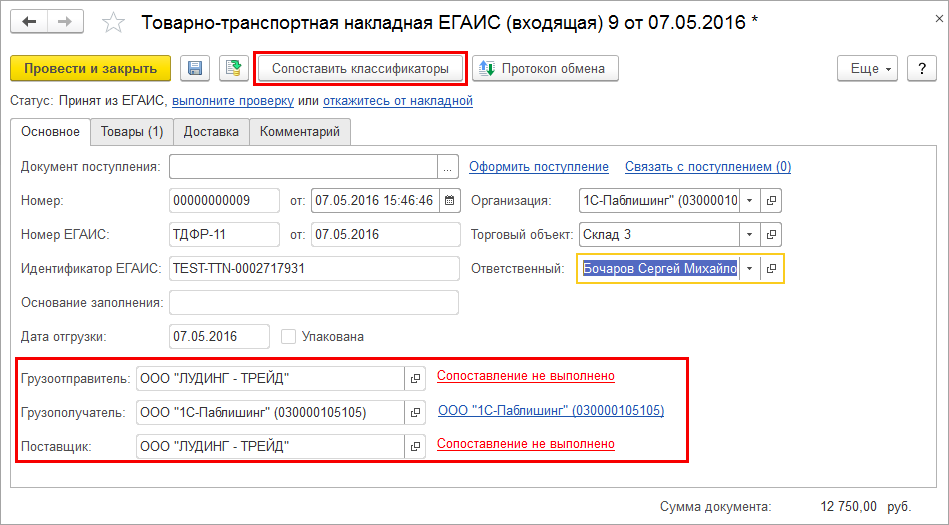Close the document window with X
The width and height of the screenshot is (949, 525).
(x=938, y=19)
